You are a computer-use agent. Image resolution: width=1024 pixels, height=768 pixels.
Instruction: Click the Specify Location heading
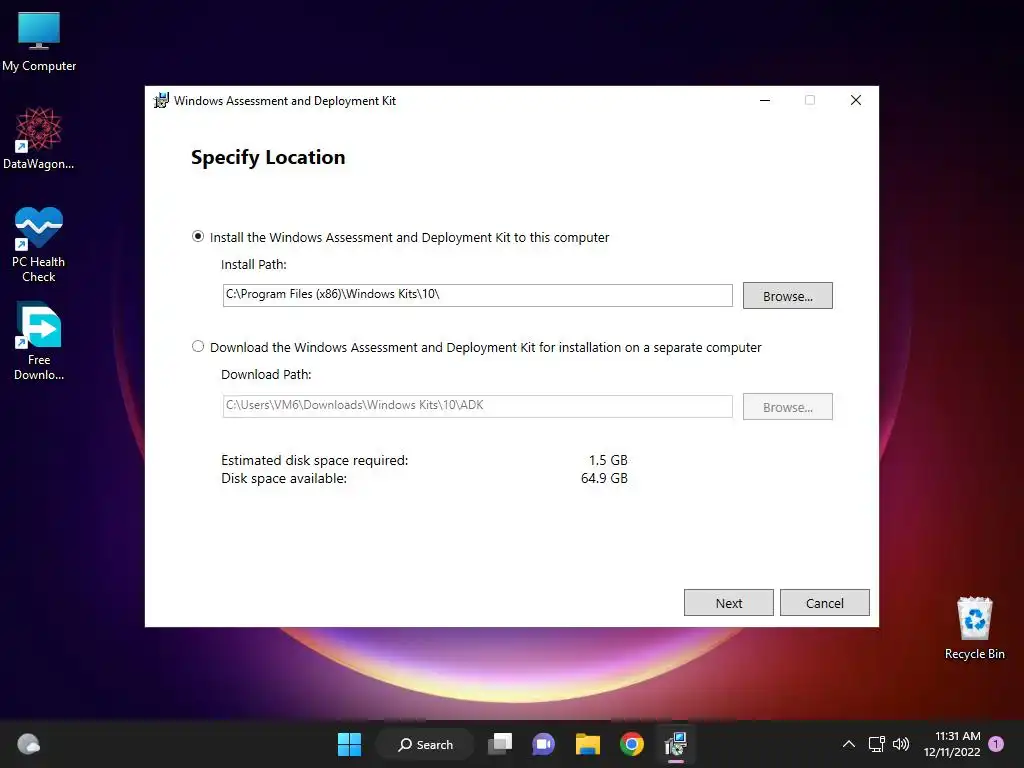click(x=268, y=157)
